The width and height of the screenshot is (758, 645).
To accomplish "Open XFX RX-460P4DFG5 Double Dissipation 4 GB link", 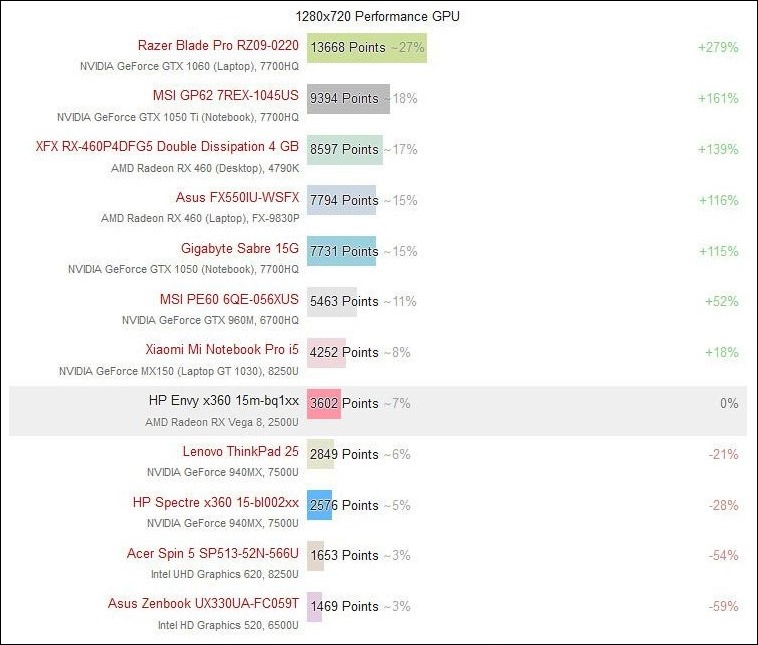I will pos(167,148).
